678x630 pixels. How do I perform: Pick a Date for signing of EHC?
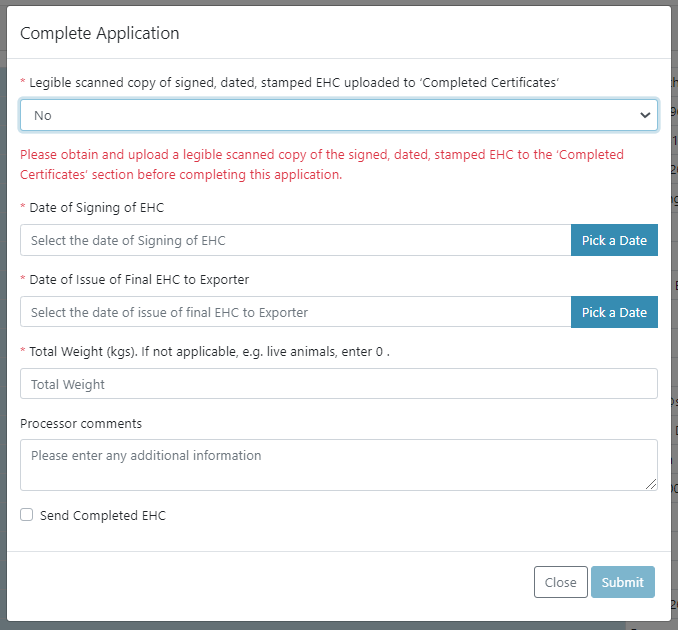(x=614, y=240)
